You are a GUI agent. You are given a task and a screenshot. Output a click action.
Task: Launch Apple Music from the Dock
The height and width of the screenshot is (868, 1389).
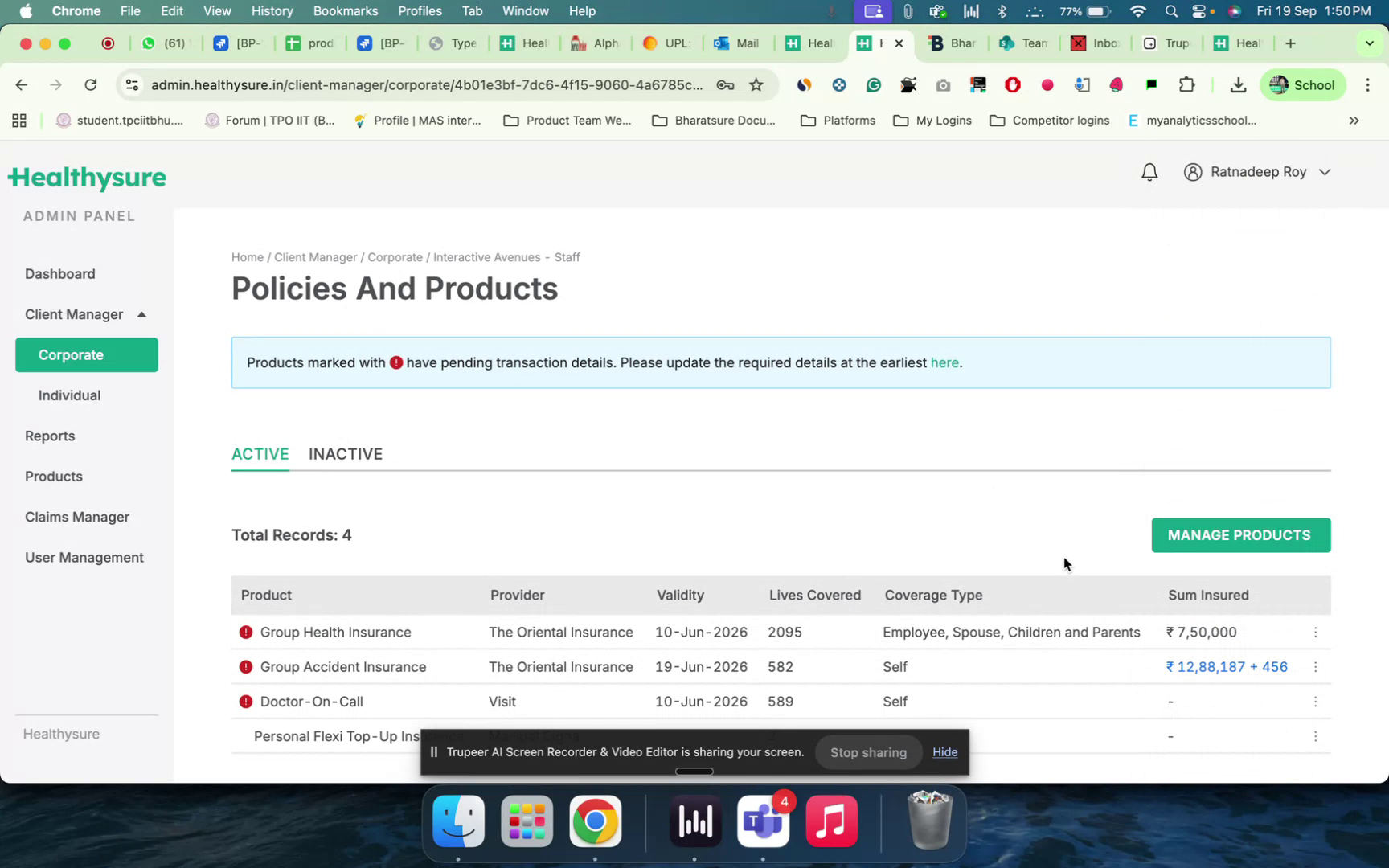coord(832,821)
